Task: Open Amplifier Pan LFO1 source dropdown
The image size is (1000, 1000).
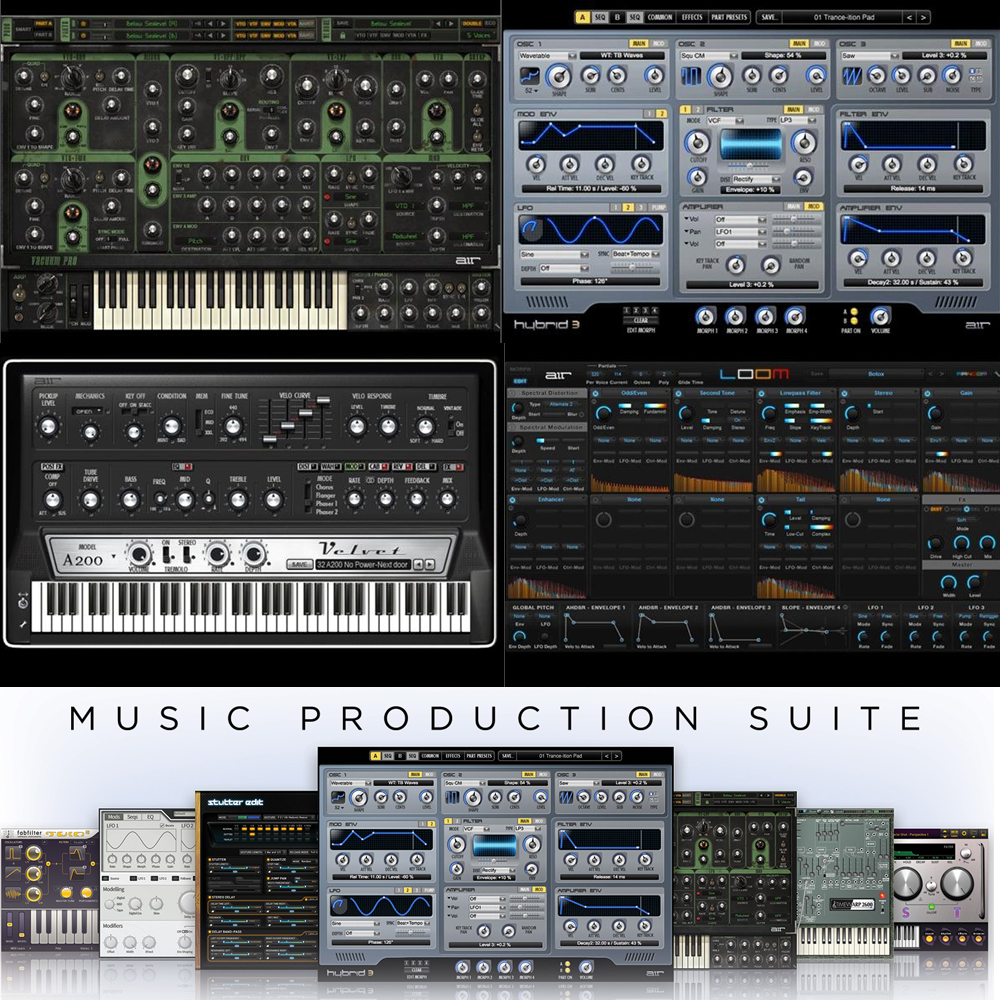Action: tap(740, 232)
